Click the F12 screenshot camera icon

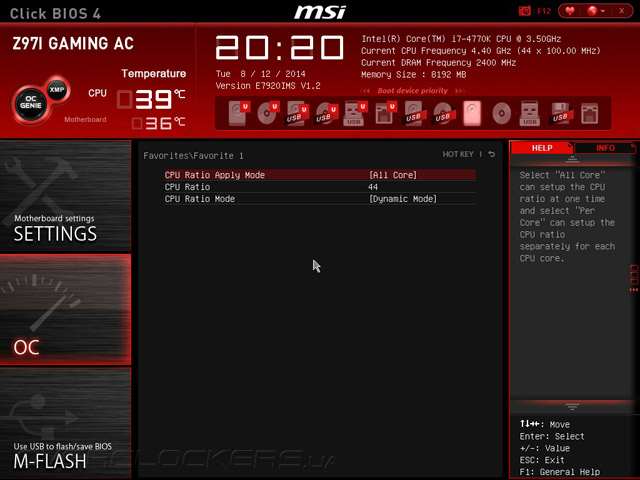point(524,11)
